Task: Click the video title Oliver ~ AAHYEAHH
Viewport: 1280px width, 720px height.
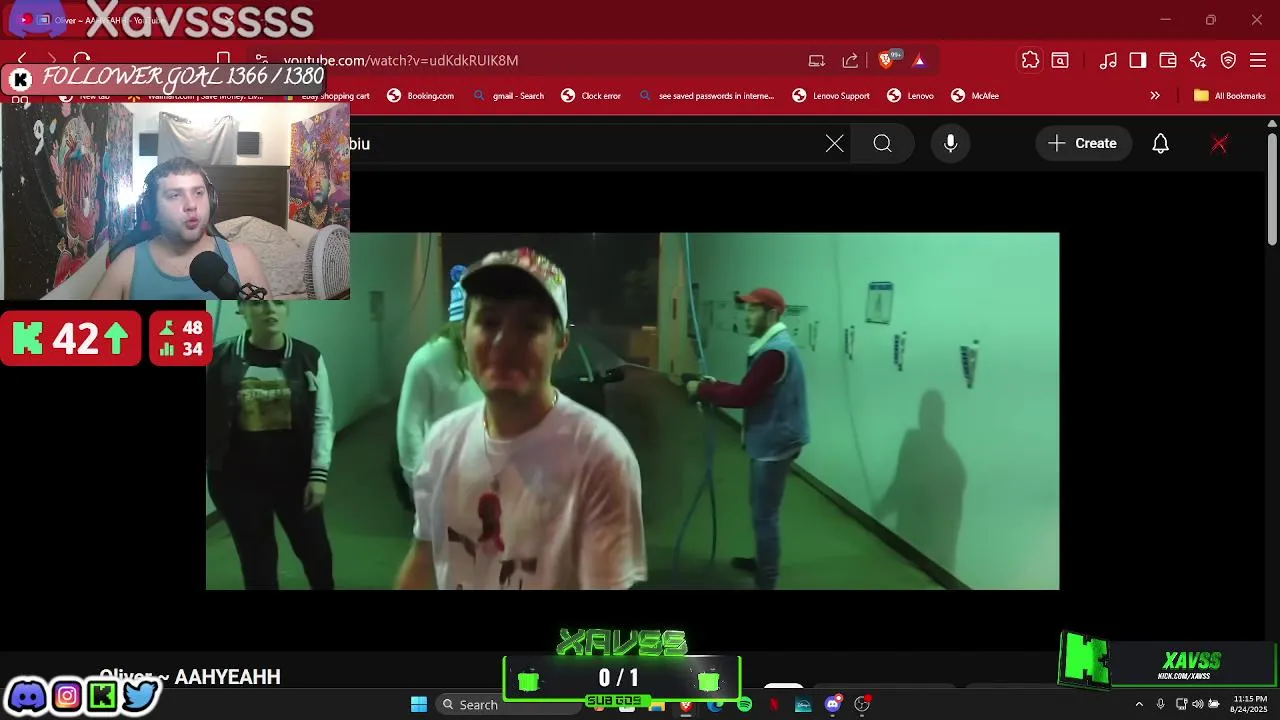Action: [190, 677]
